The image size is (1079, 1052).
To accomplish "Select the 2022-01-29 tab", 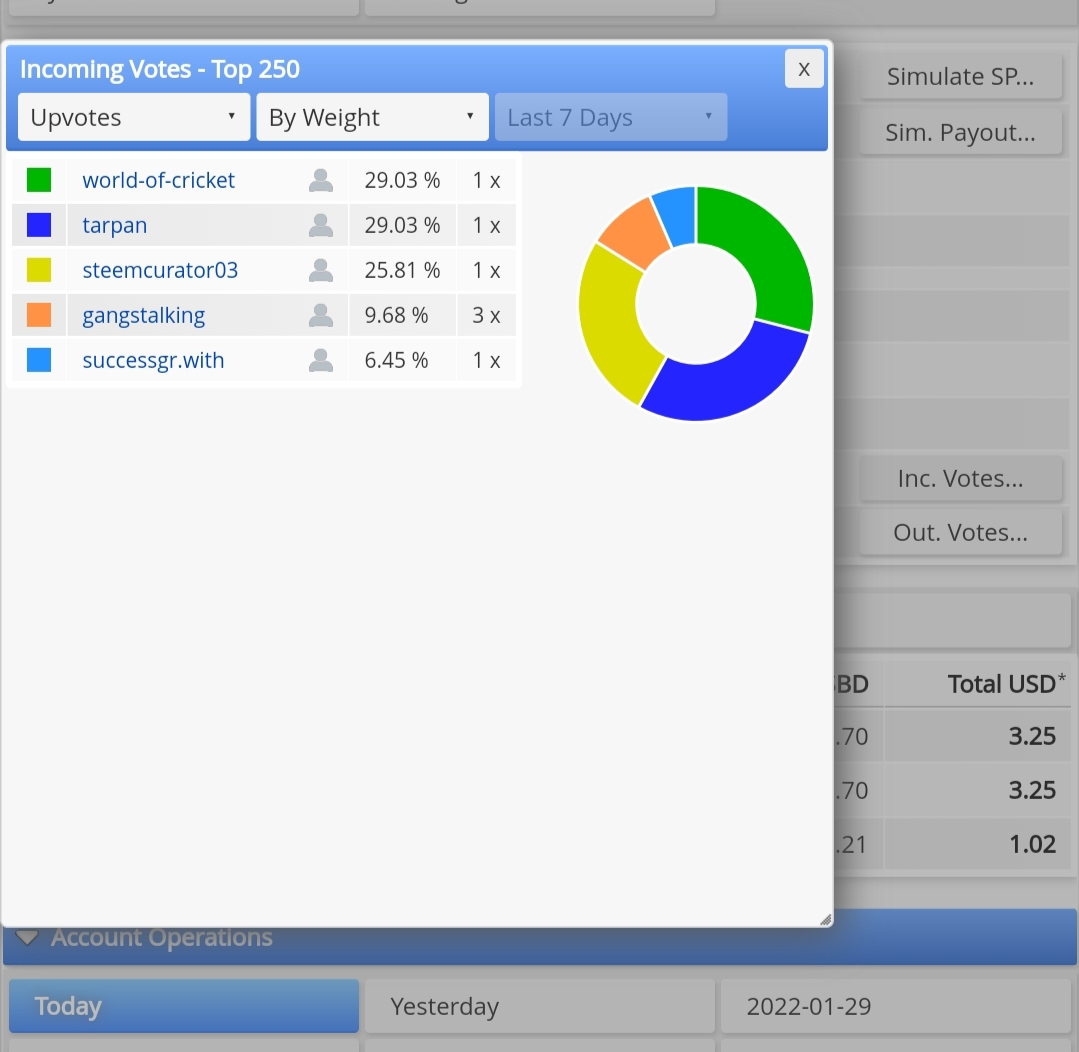I will (895, 1006).
